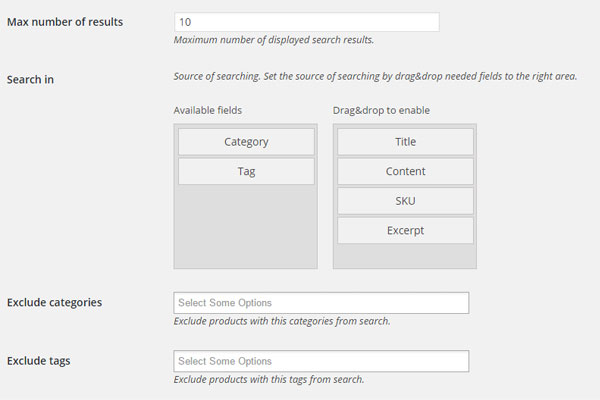Screen dimensions: 600x400
Task: Click the "Available fields" heading
Action: [208, 110]
